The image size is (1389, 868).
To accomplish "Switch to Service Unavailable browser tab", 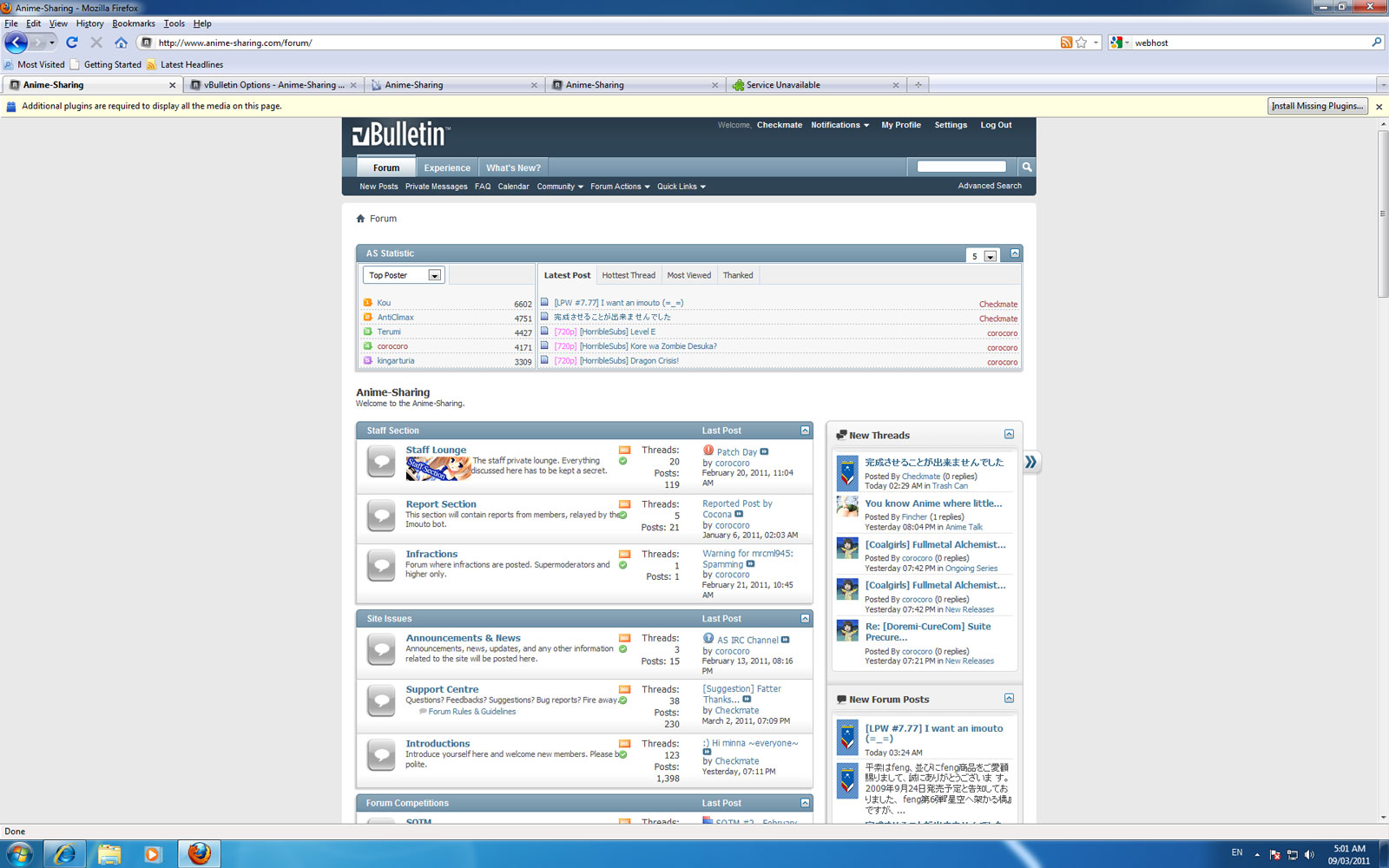I will tap(816, 85).
